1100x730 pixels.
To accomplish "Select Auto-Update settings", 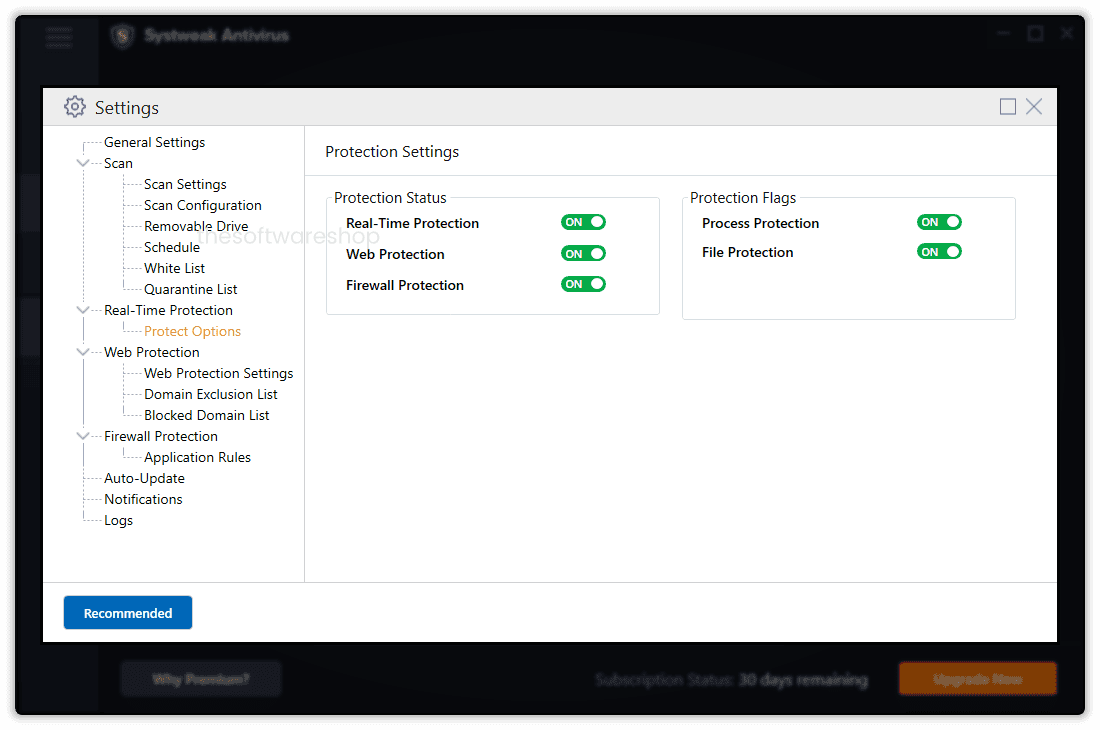I will point(145,479).
